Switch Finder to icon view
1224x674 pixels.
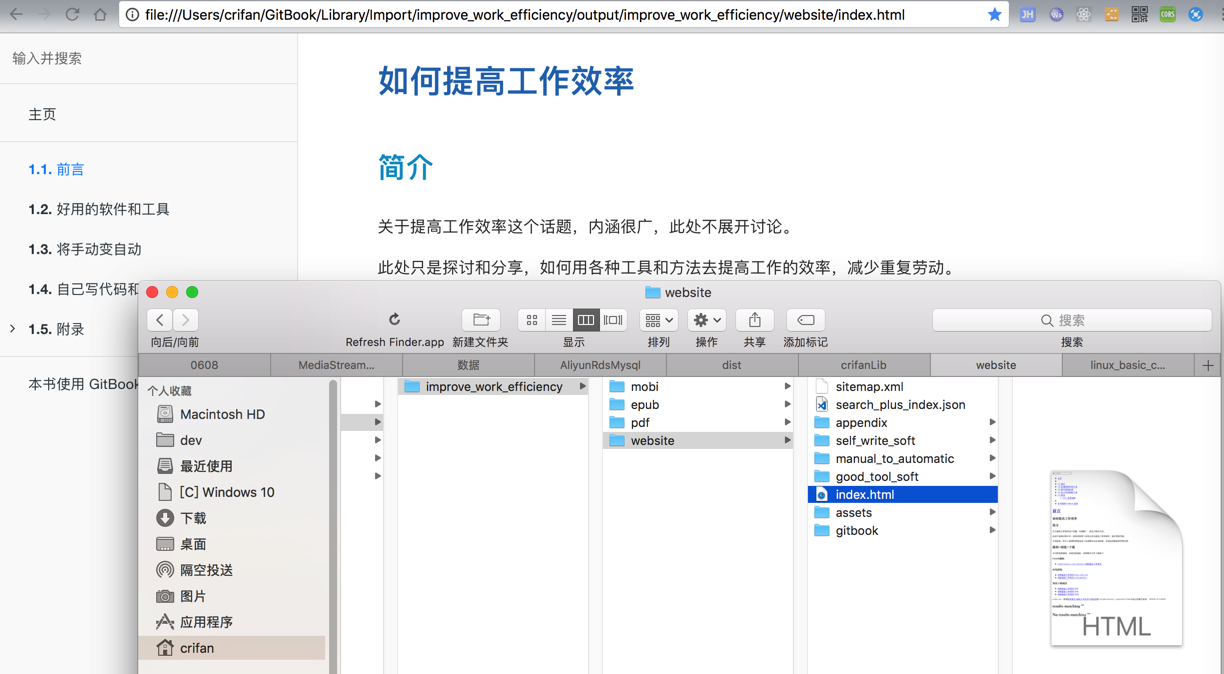click(x=532, y=320)
